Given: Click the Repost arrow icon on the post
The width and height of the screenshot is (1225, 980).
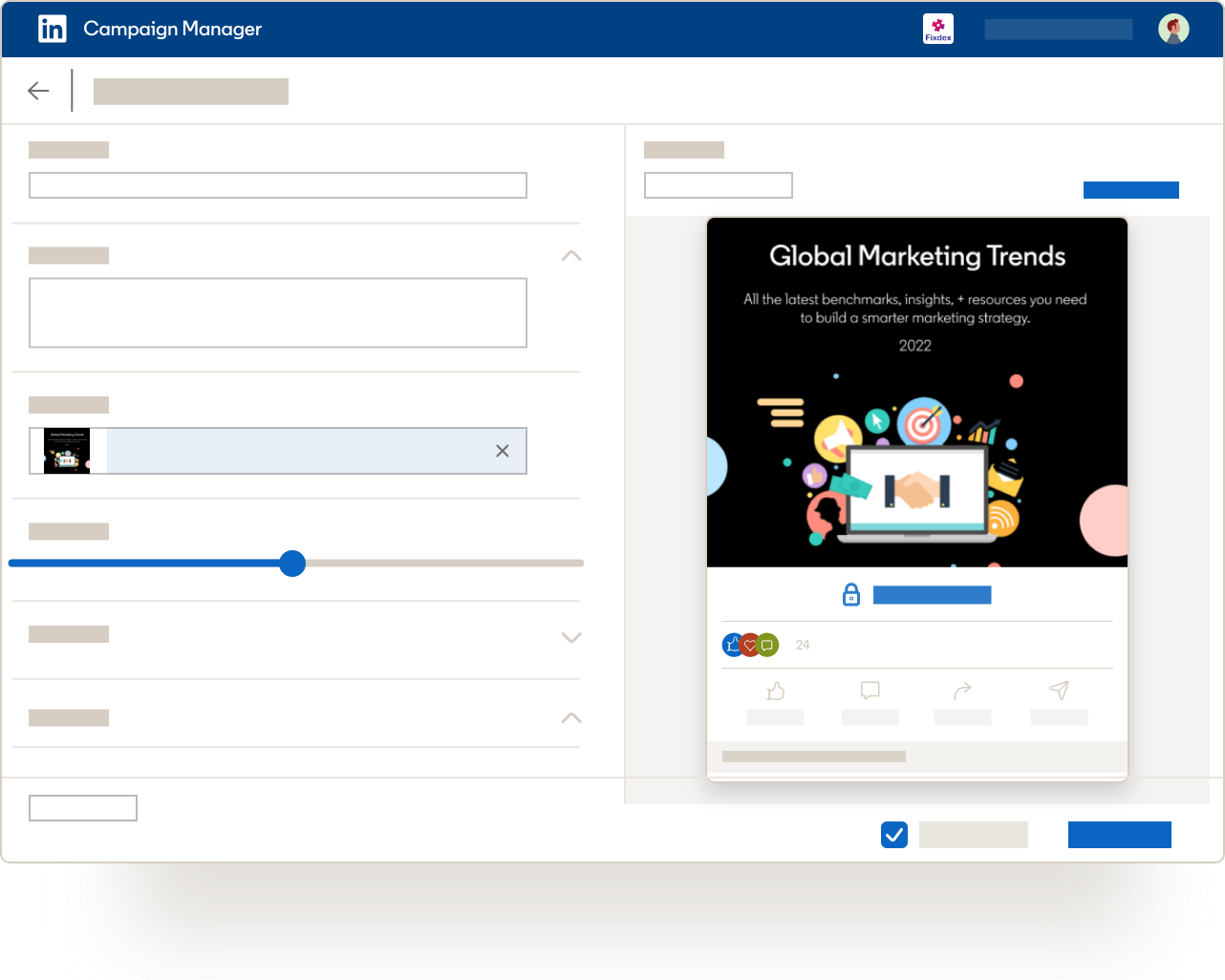Looking at the screenshot, I should point(961,691).
